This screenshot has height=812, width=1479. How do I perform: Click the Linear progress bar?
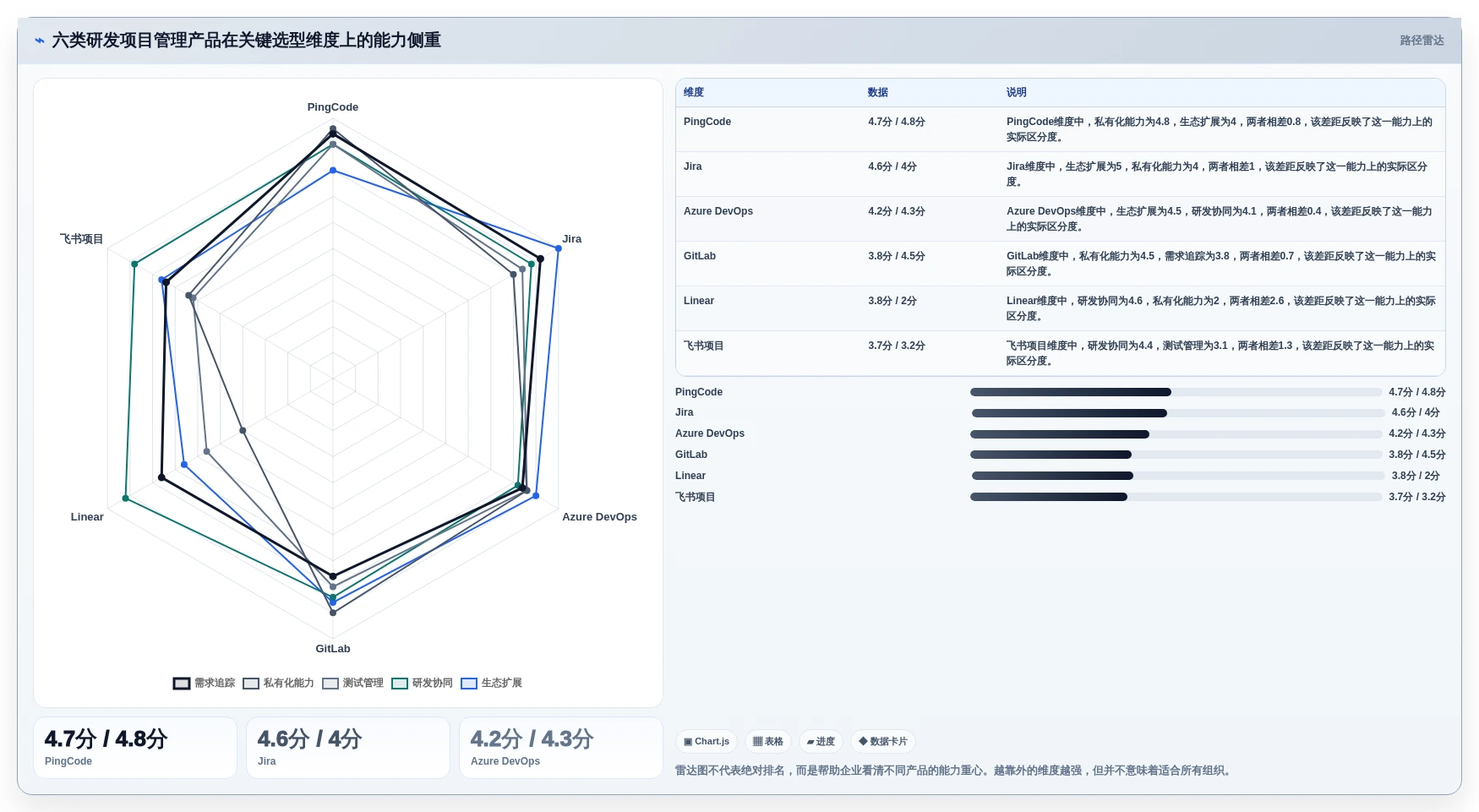click(x=1178, y=476)
